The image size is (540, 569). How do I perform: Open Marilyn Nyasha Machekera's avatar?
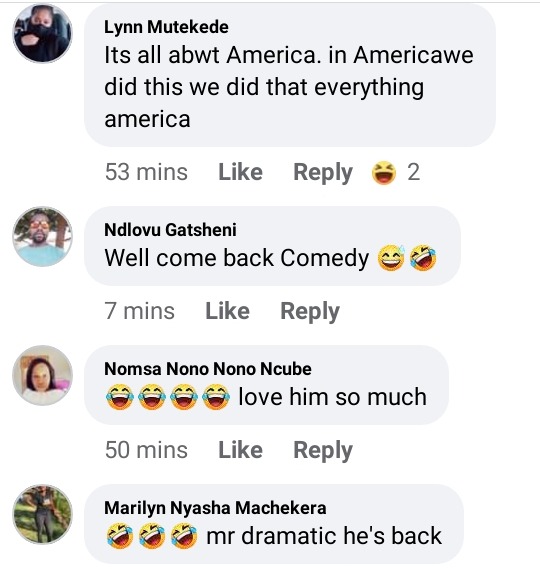click(43, 514)
